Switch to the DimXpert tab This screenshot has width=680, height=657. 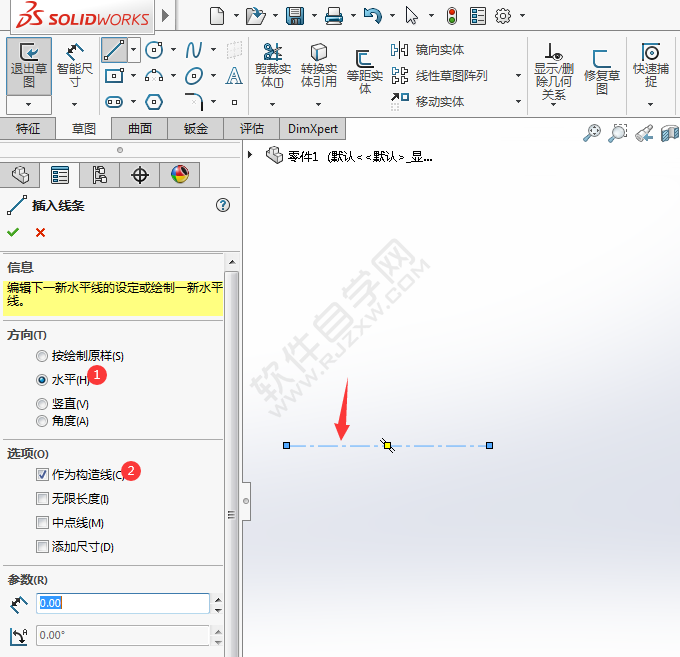click(313, 129)
